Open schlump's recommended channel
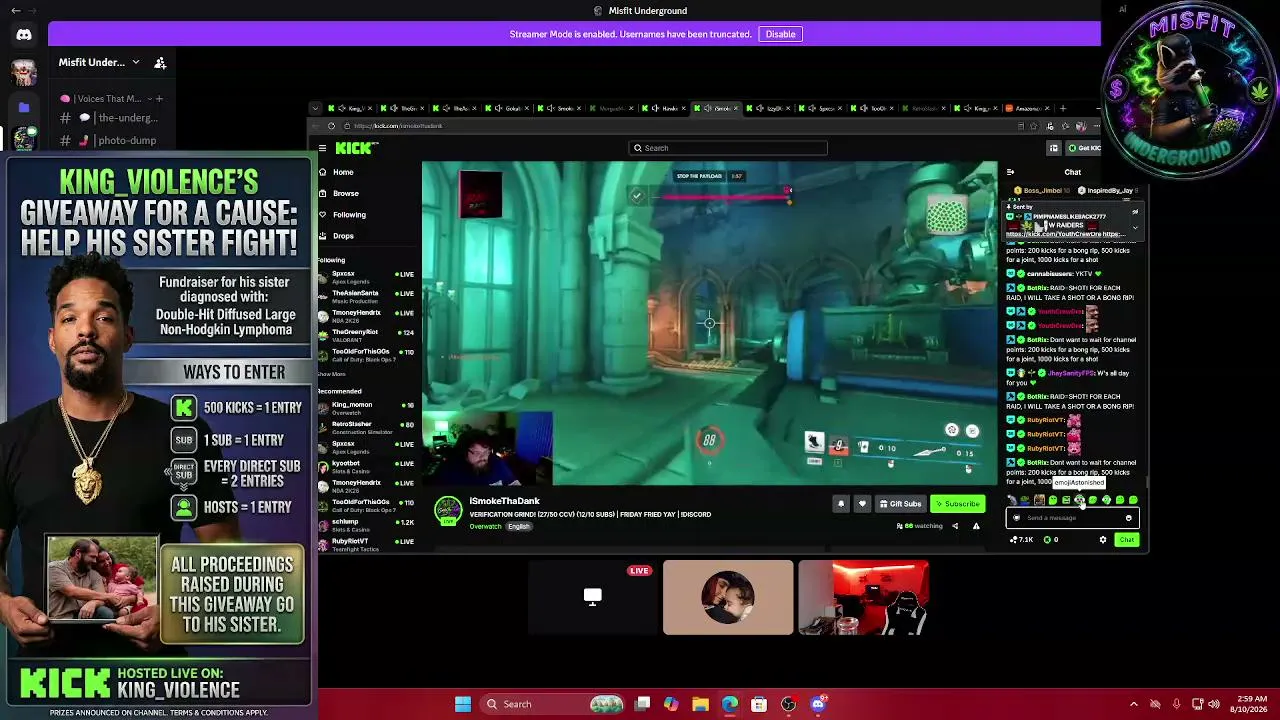 coord(366,525)
